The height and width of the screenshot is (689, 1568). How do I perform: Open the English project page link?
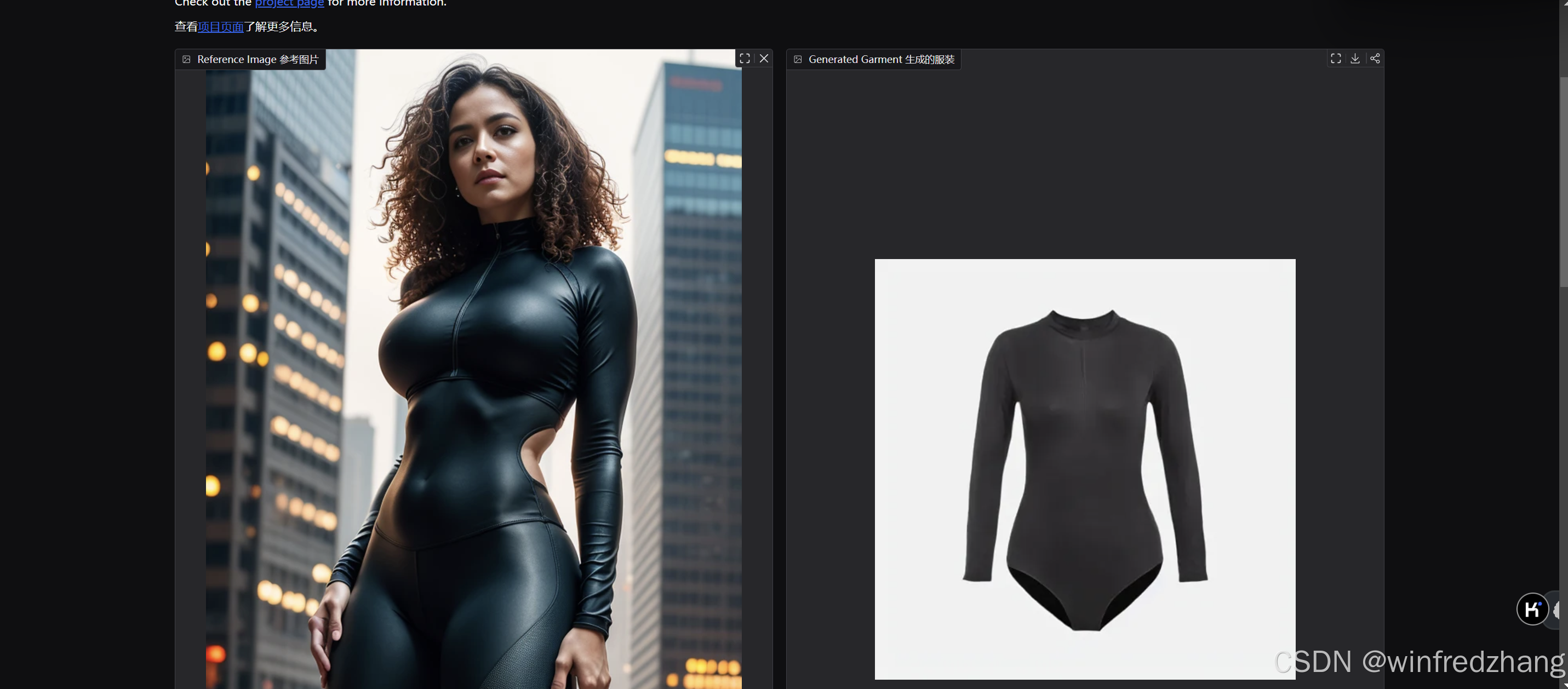[289, 3]
